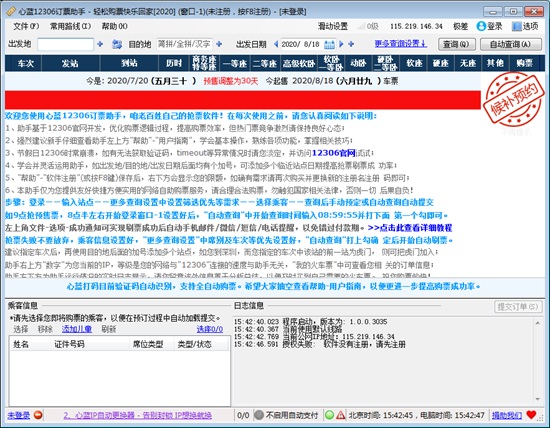Click 选择 in passenger panel

click(21, 329)
